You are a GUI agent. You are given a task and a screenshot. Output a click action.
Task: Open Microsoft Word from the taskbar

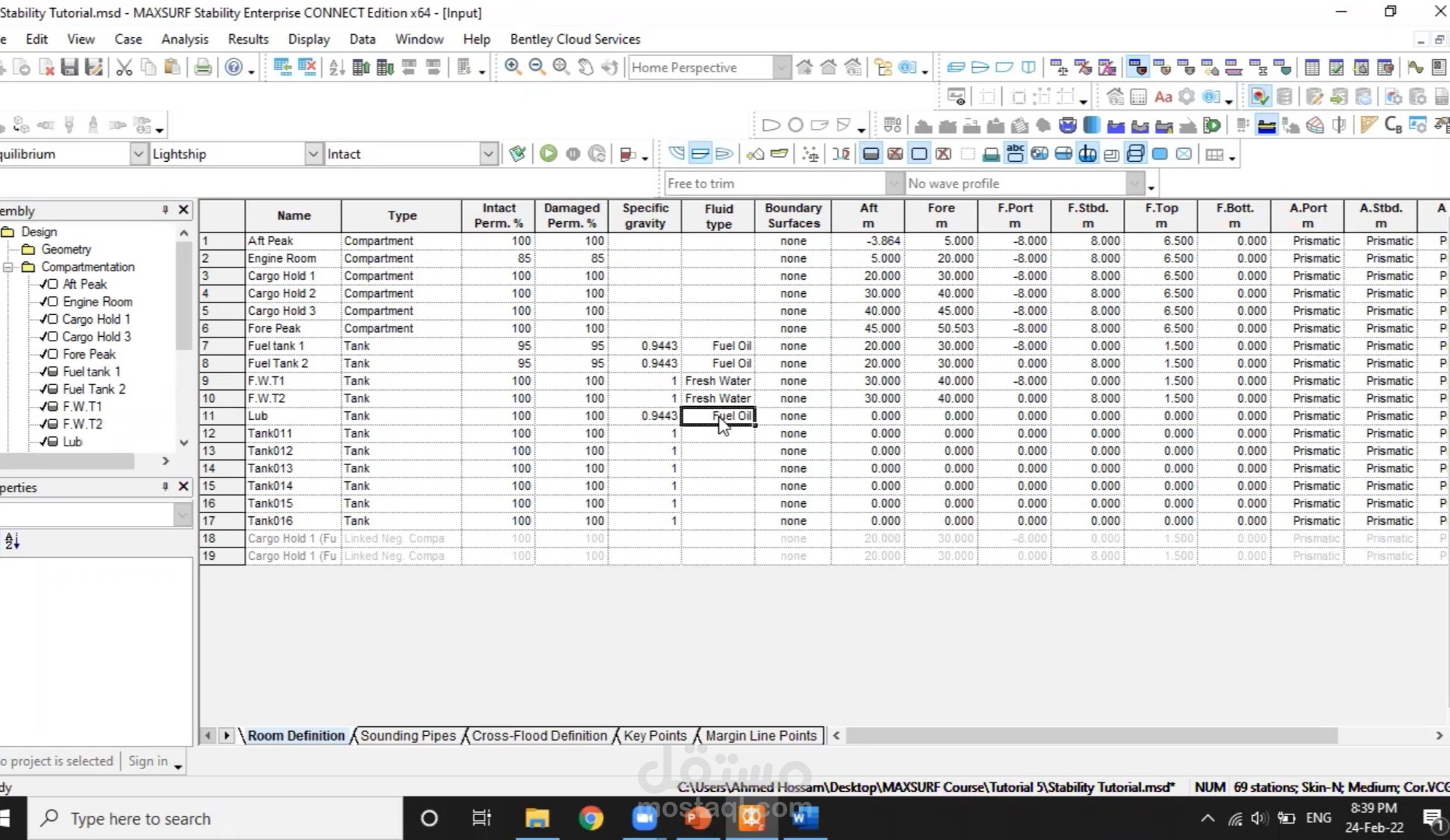point(804,818)
